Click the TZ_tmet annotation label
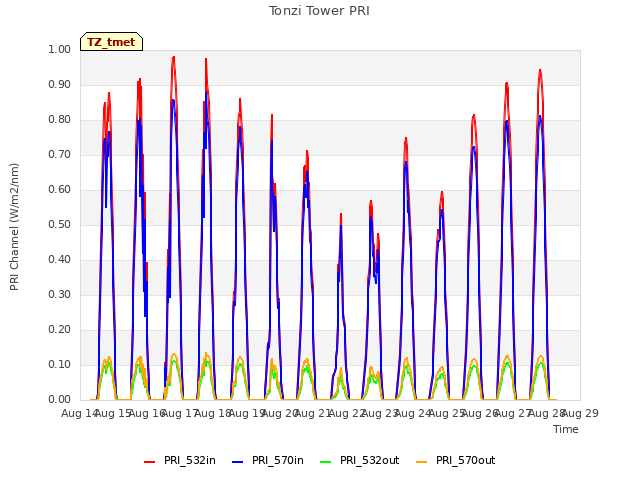Viewport: 640px width, 480px height. click(x=111, y=42)
